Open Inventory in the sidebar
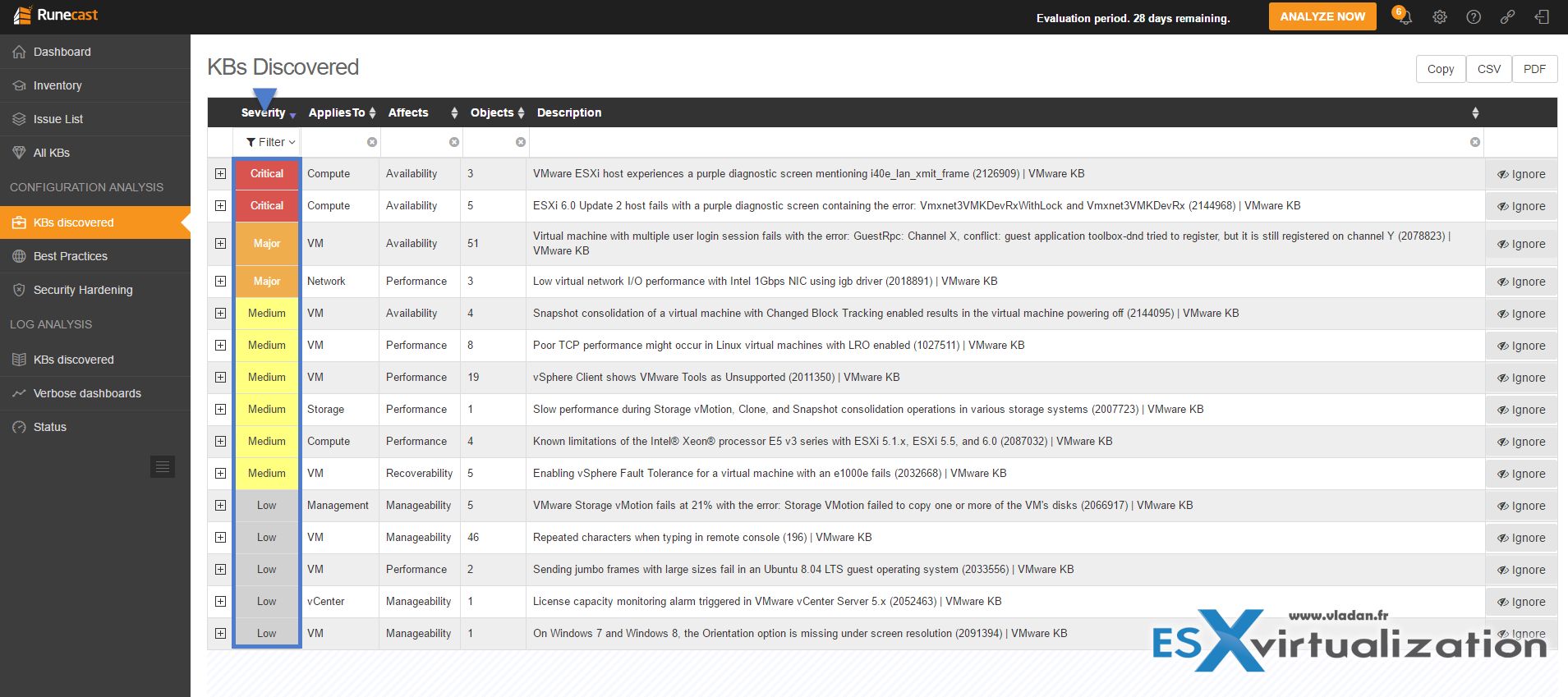The image size is (1568, 697). click(x=95, y=85)
